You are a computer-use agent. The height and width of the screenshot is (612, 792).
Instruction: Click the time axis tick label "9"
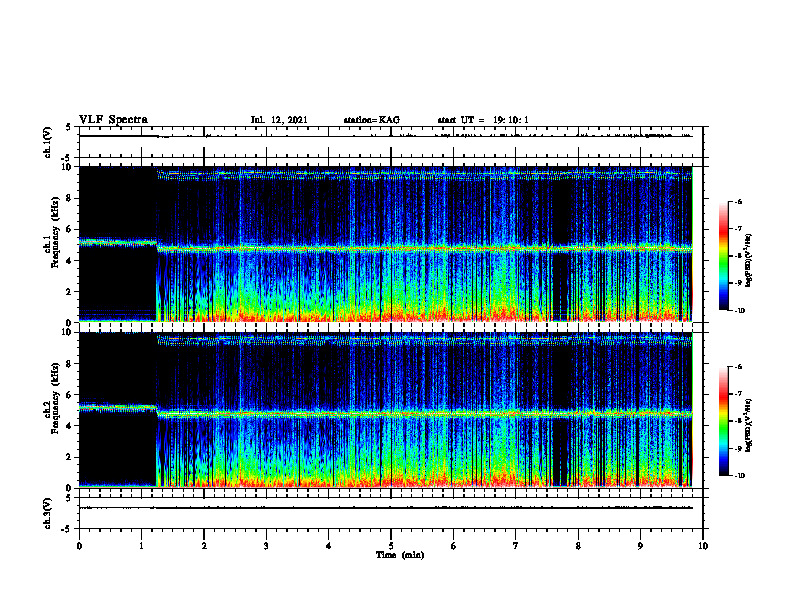pyautogui.click(x=640, y=546)
